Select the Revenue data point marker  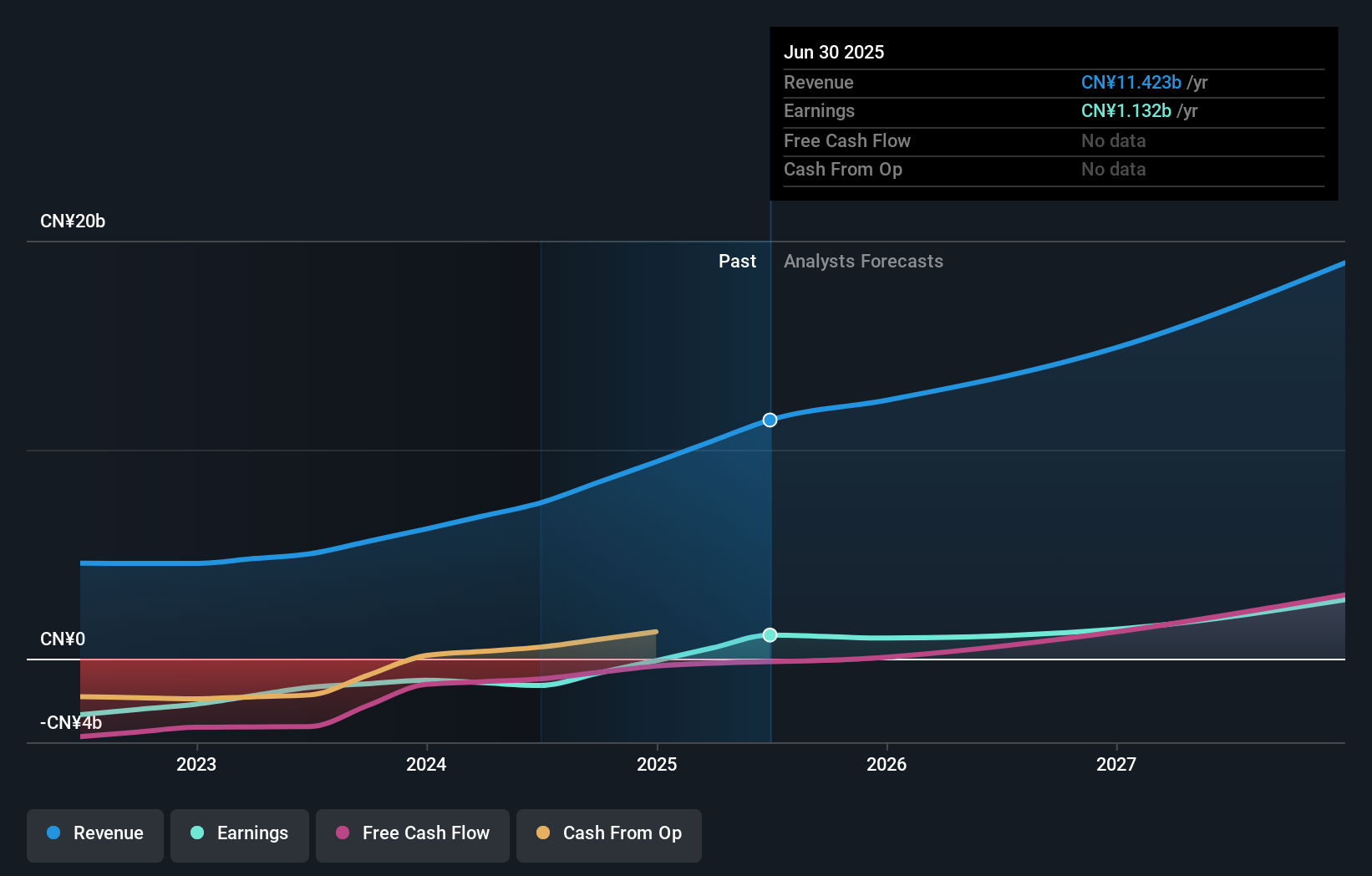point(769,420)
